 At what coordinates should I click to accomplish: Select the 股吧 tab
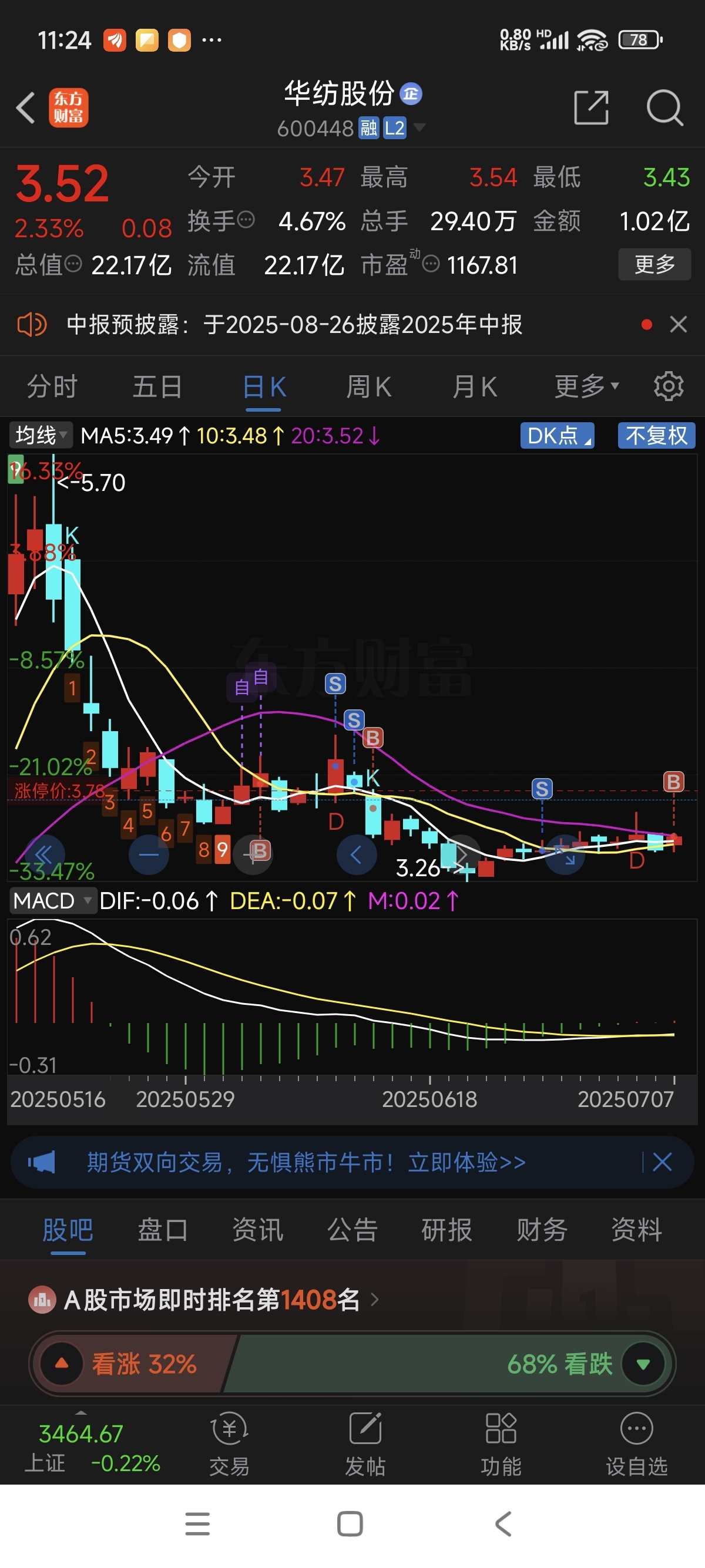68,1230
